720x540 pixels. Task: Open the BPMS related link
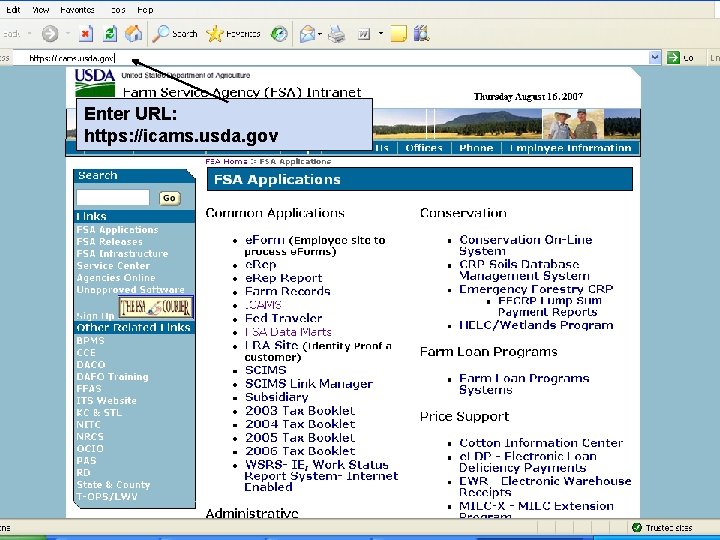(90, 341)
